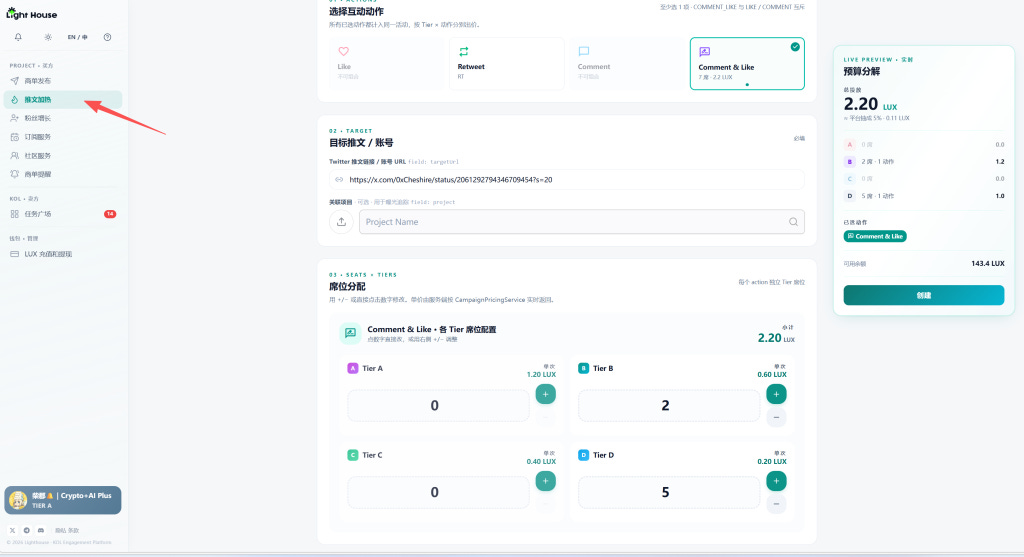Click the teal Tier B badge
The height and width of the screenshot is (557, 1024).
point(583,368)
